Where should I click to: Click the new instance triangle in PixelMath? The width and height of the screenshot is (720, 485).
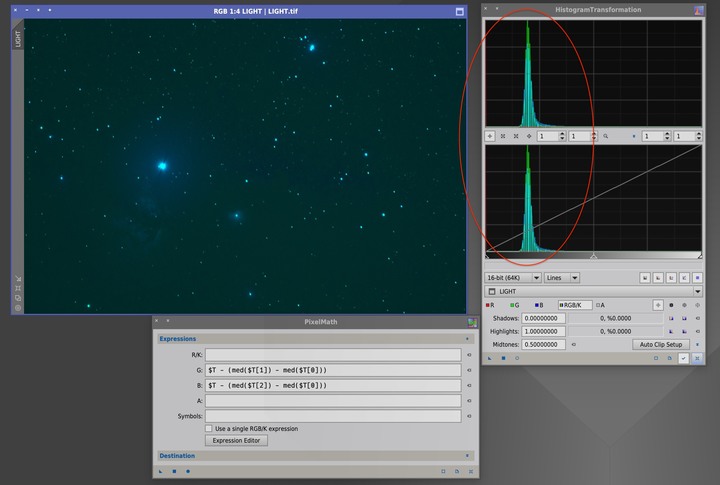click(161, 471)
